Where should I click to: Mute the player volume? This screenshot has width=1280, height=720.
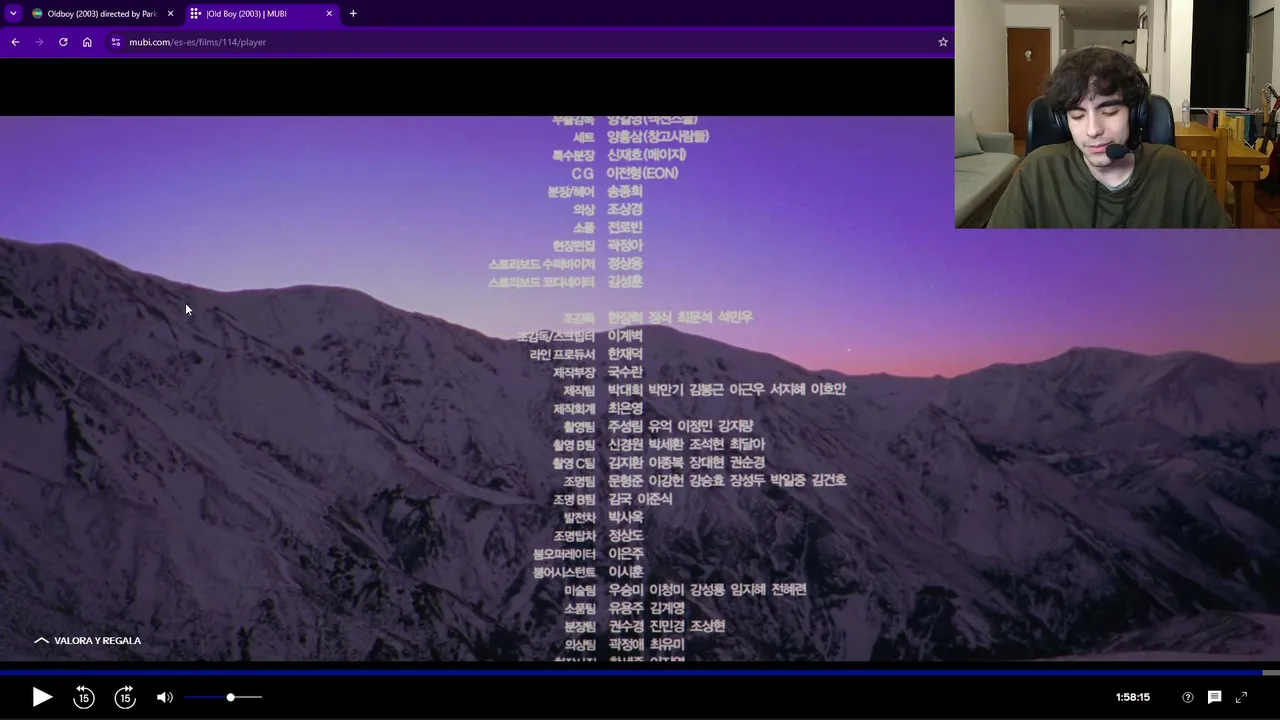pos(165,697)
